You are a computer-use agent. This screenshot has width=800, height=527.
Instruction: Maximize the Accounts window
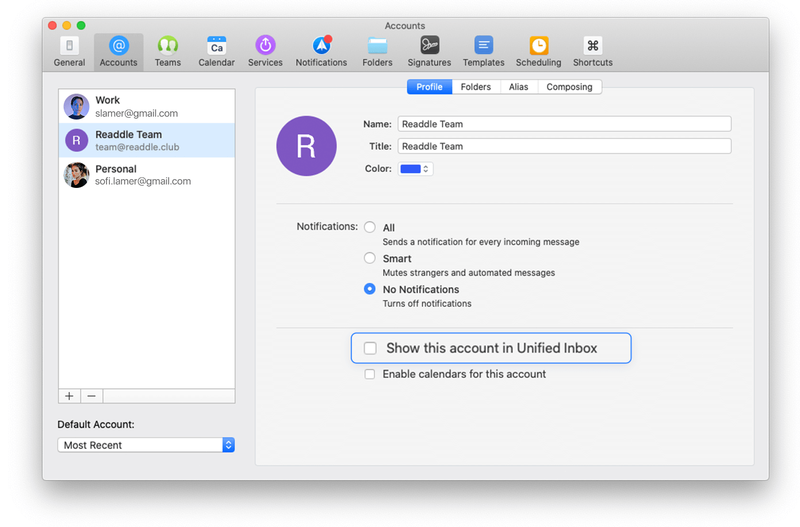tap(81, 25)
